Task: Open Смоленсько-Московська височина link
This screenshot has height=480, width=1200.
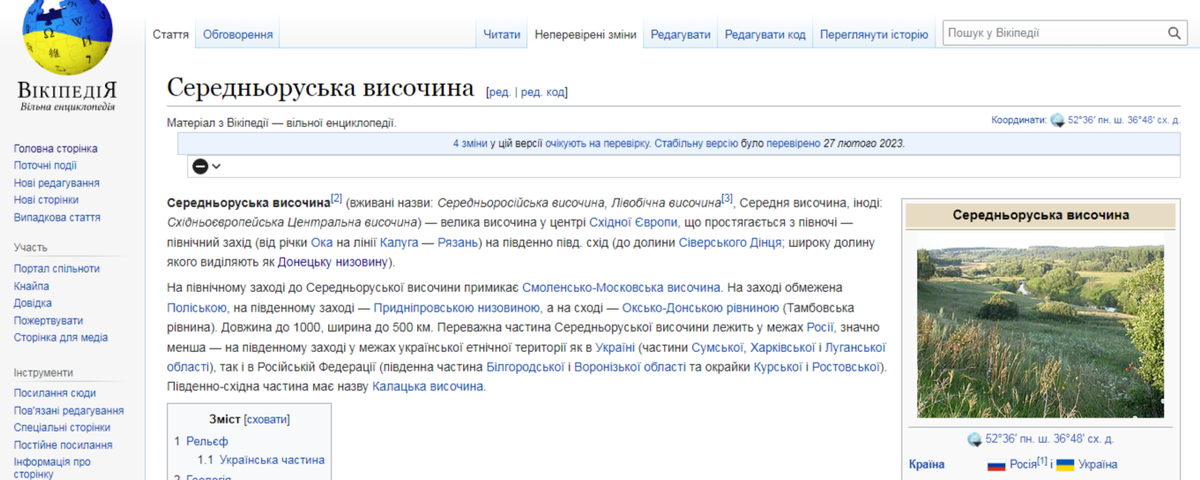Action: 621,287
